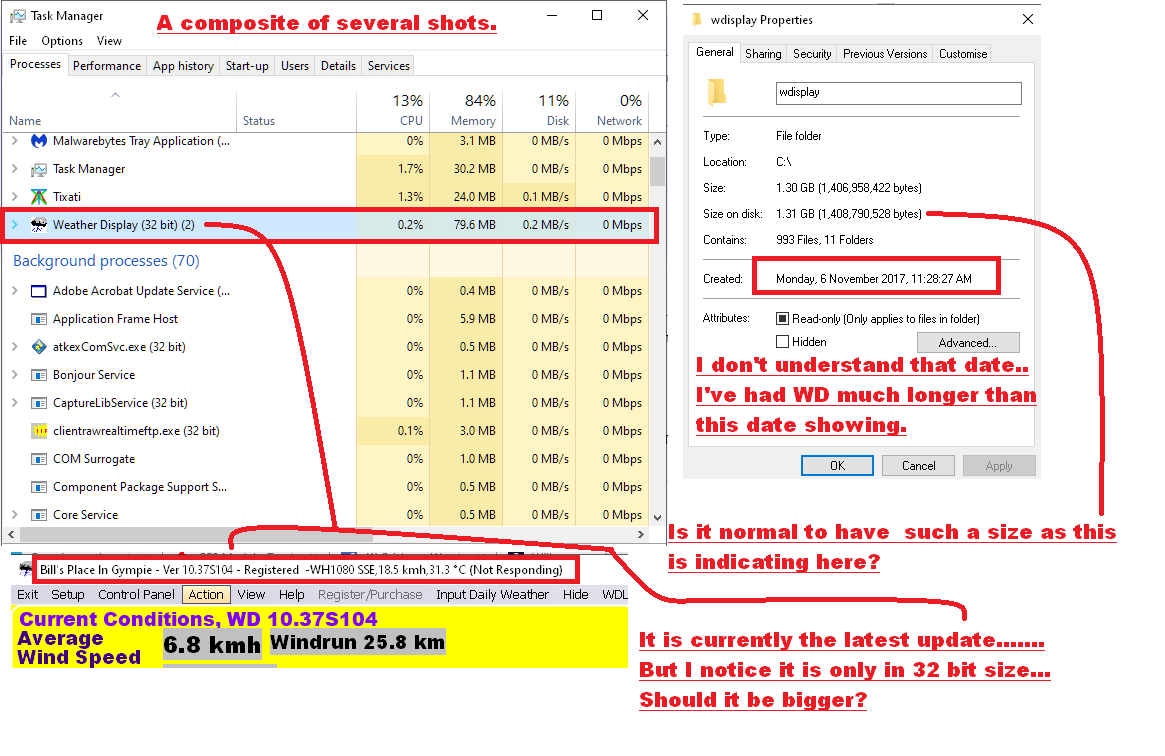Sort processes by Disk column
The width and height of the screenshot is (1165, 756).
pyautogui.click(x=539, y=111)
